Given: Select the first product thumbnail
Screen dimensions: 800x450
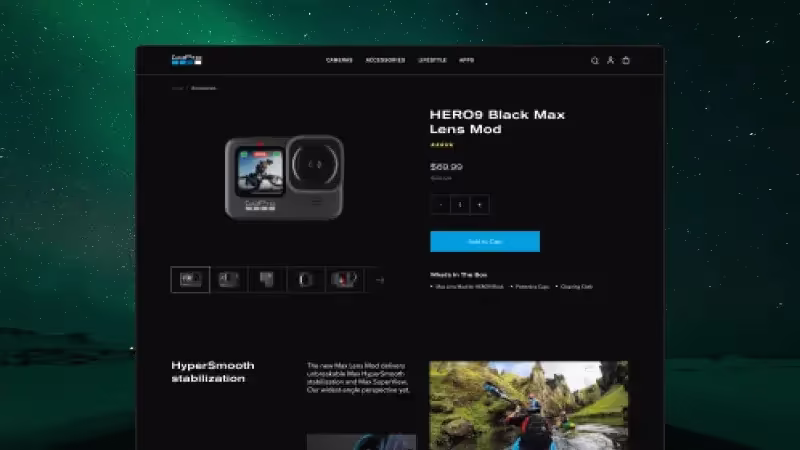Looking at the screenshot, I should pos(190,280).
